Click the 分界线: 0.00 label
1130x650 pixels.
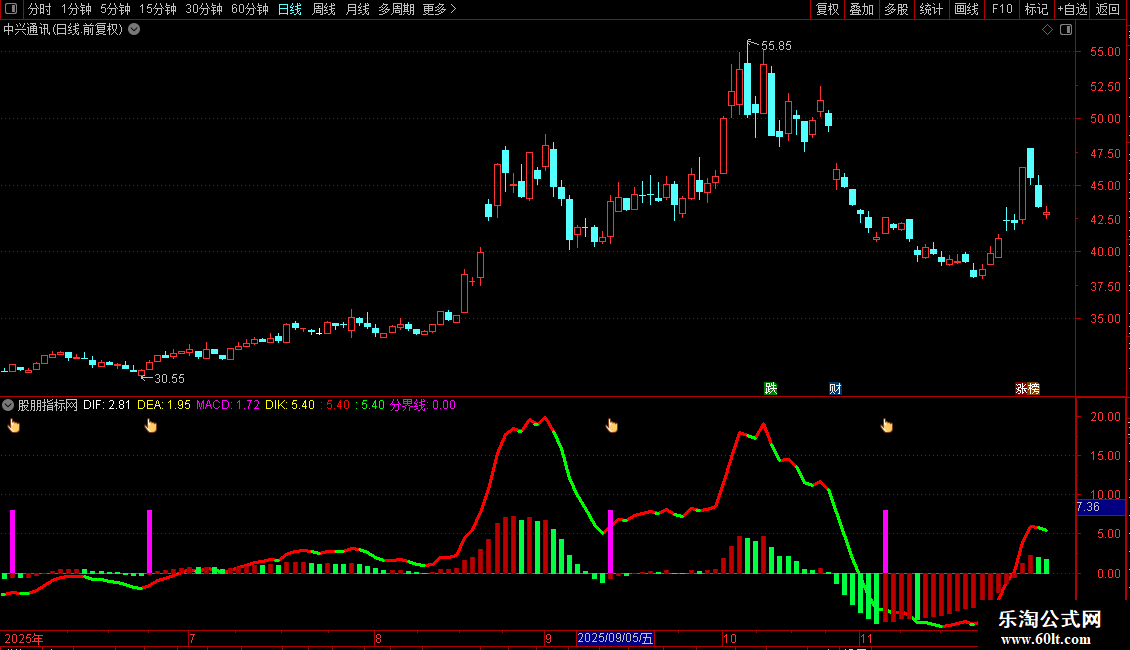click(423, 405)
